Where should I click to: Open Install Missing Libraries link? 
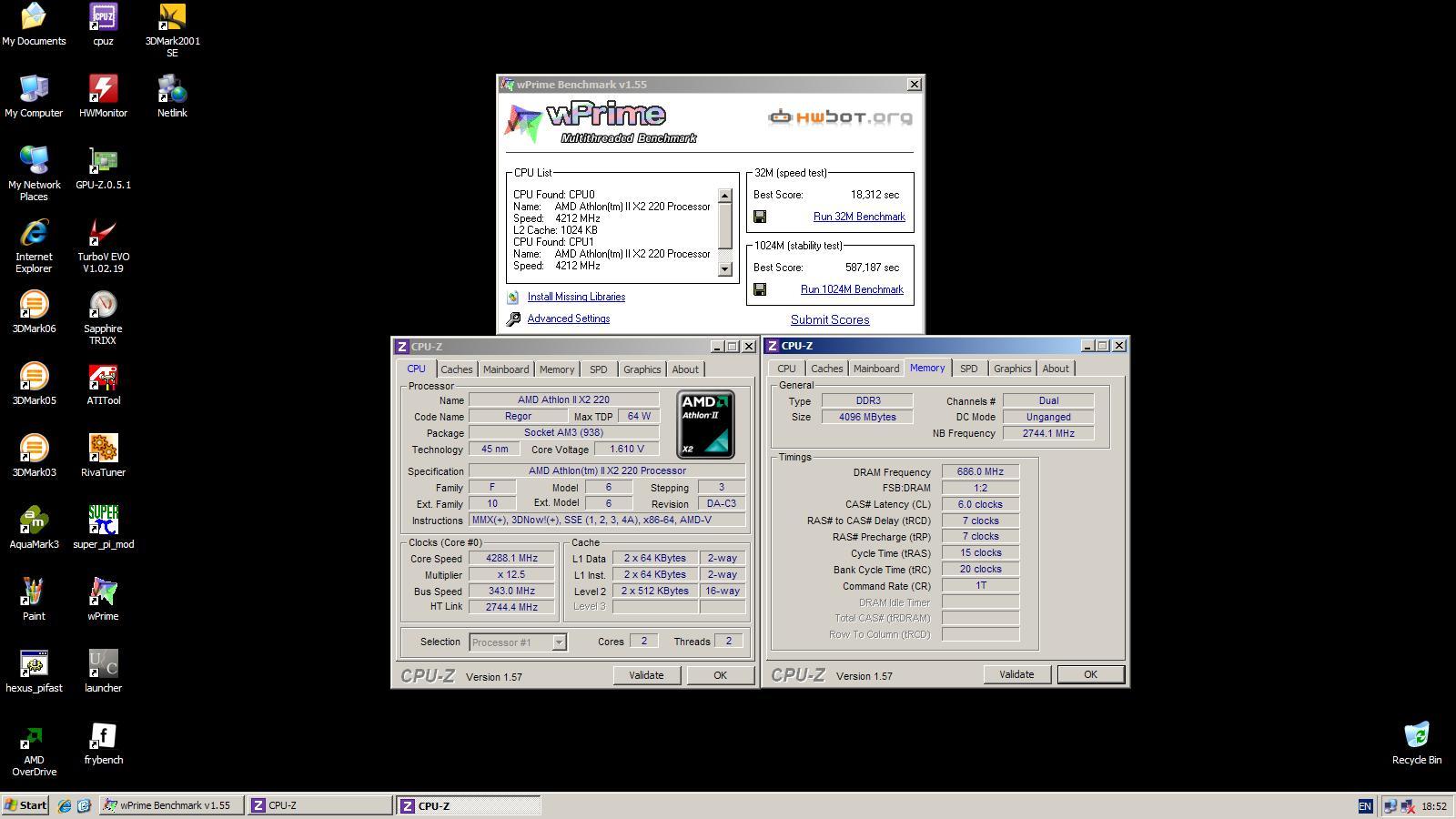(576, 297)
